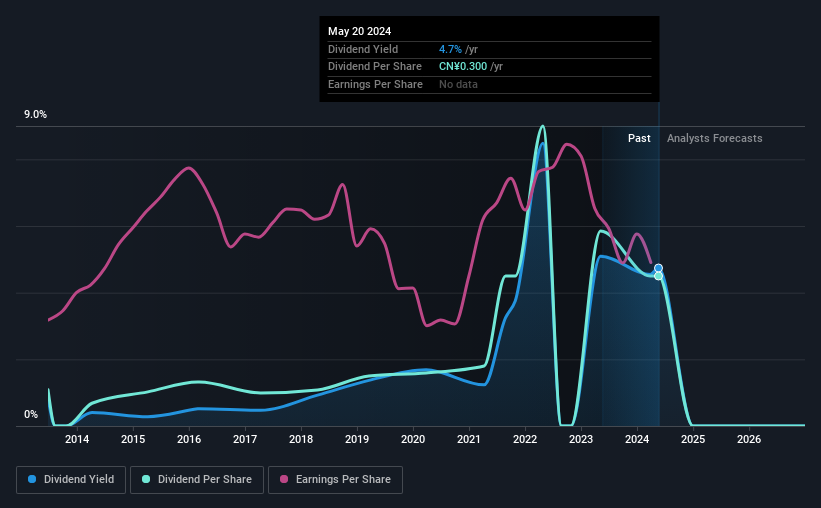Screen dimensions: 821x508
Task: Click the 9.0% y-axis label
Action: pyautogui.click(x=35, y=114)
